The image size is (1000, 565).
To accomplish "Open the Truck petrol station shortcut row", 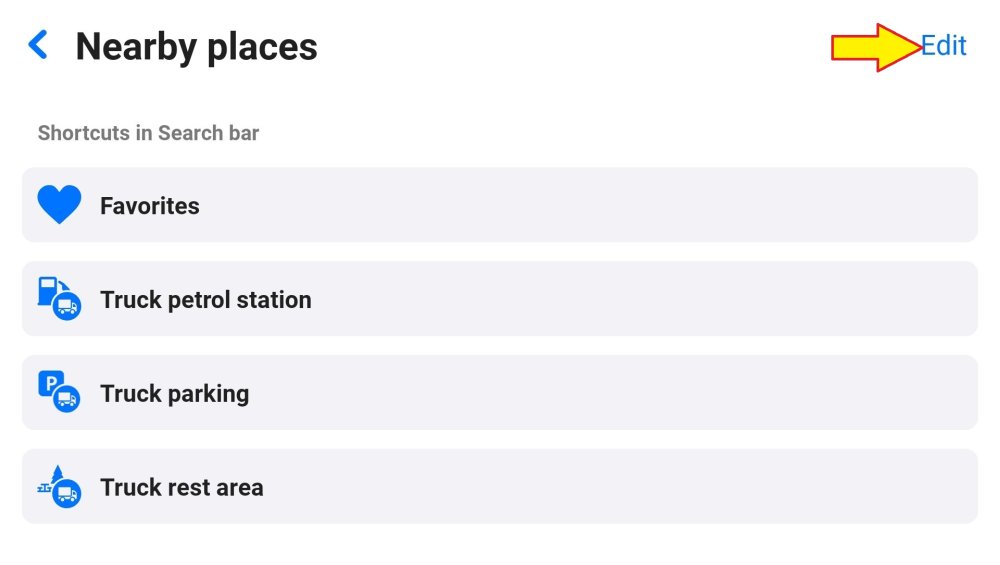I will 500,299.
